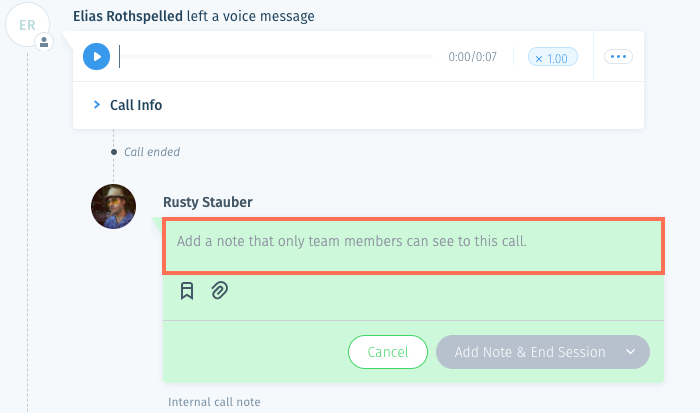This screenshot has height=413, width=700.
Task: Click the person badge on ER avatar
Action: (x=44, y=42)
